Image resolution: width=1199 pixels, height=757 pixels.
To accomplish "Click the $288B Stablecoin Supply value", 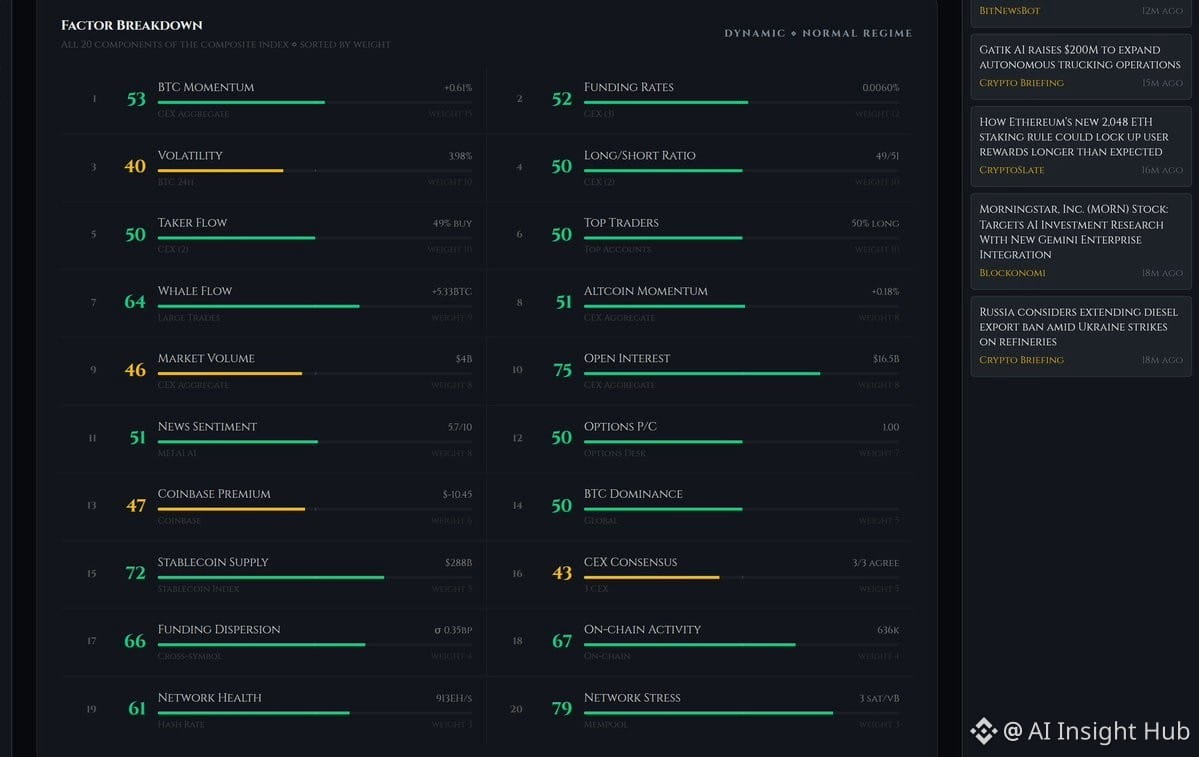I will [458, 563].
